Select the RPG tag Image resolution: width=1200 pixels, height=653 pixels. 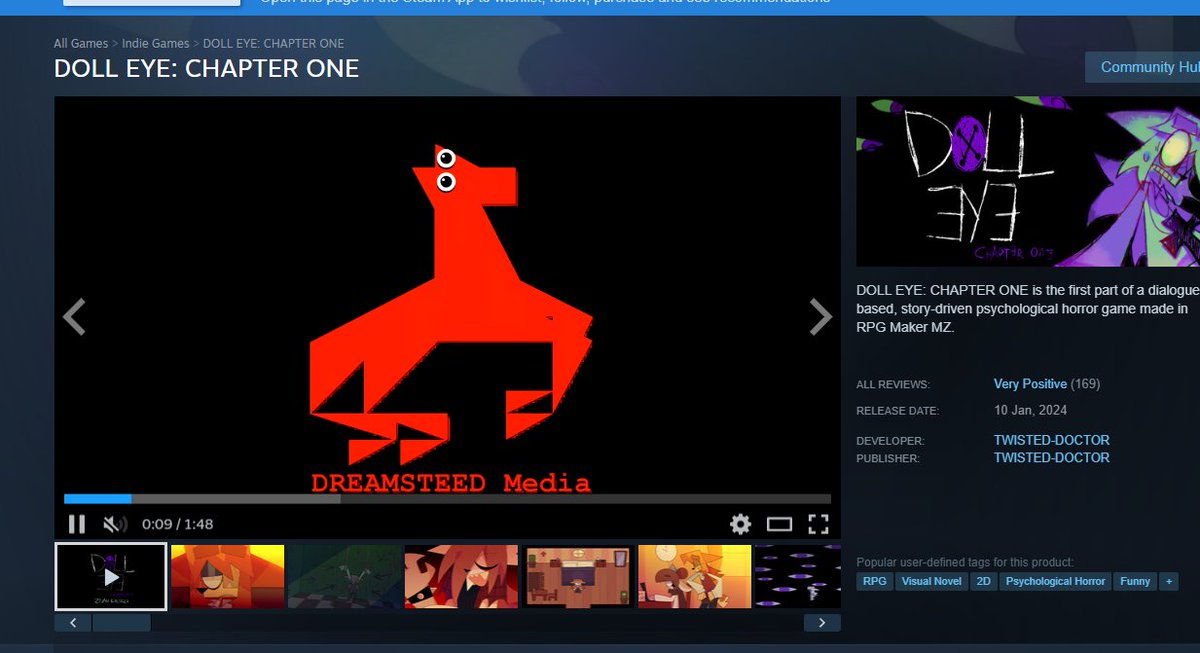pyautogui.click(x=874, y=581)
